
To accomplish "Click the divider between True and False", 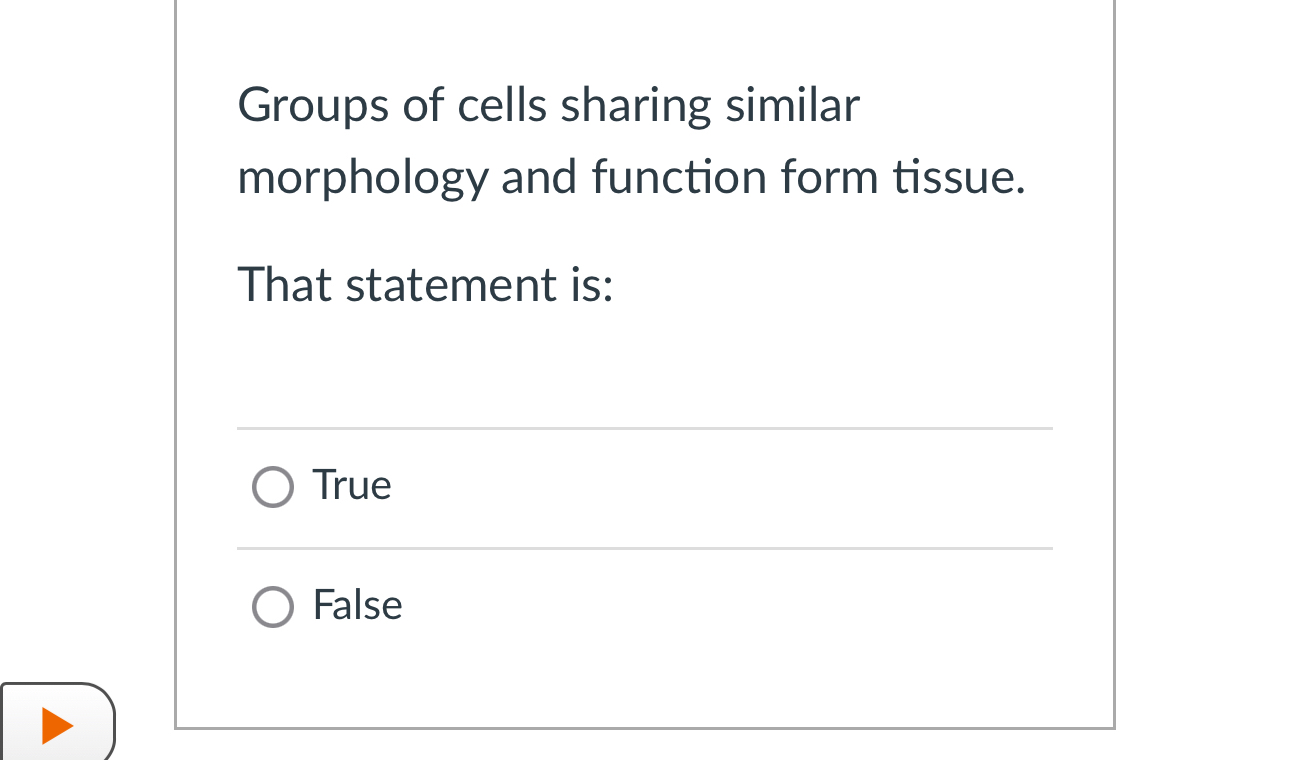I will pyautogui.click(x=645, y=548).
